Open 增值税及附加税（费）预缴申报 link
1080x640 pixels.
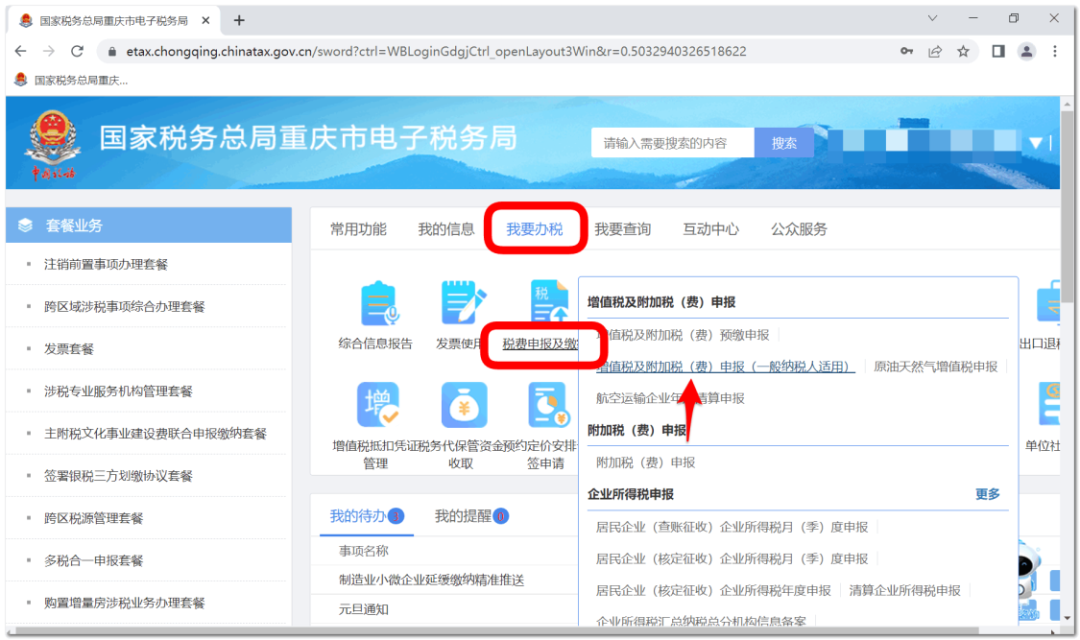click(683, 335)
